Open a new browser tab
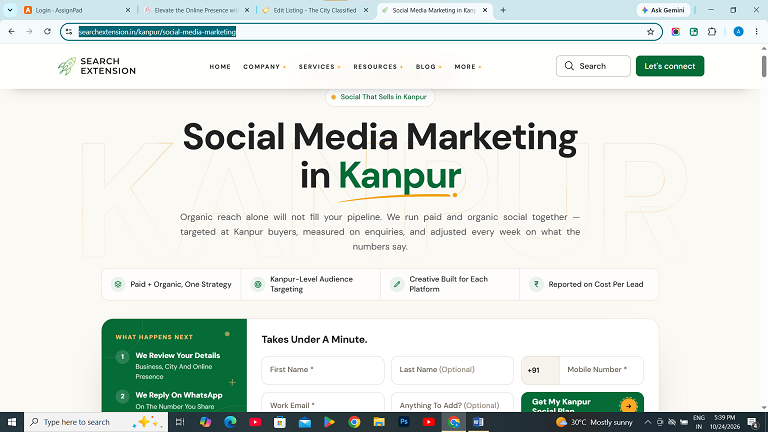768x432 pixels. coord(503,10)
